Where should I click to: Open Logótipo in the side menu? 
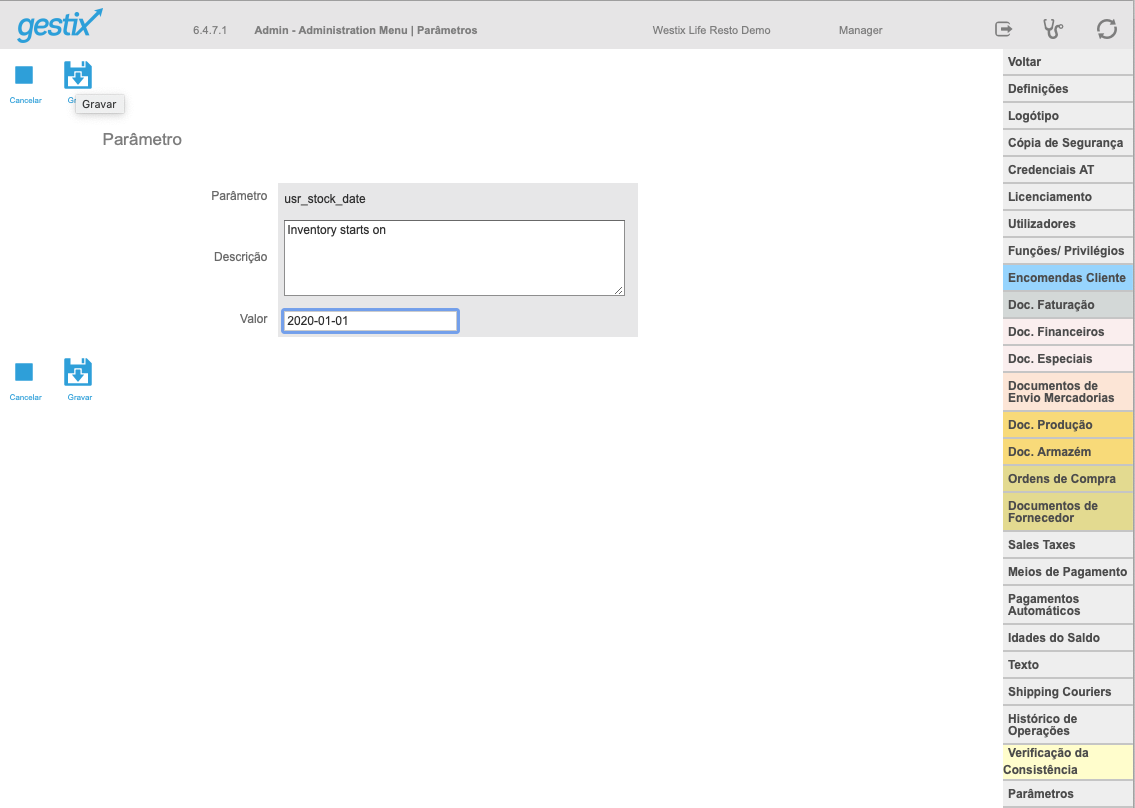[x=1068, y=116]
